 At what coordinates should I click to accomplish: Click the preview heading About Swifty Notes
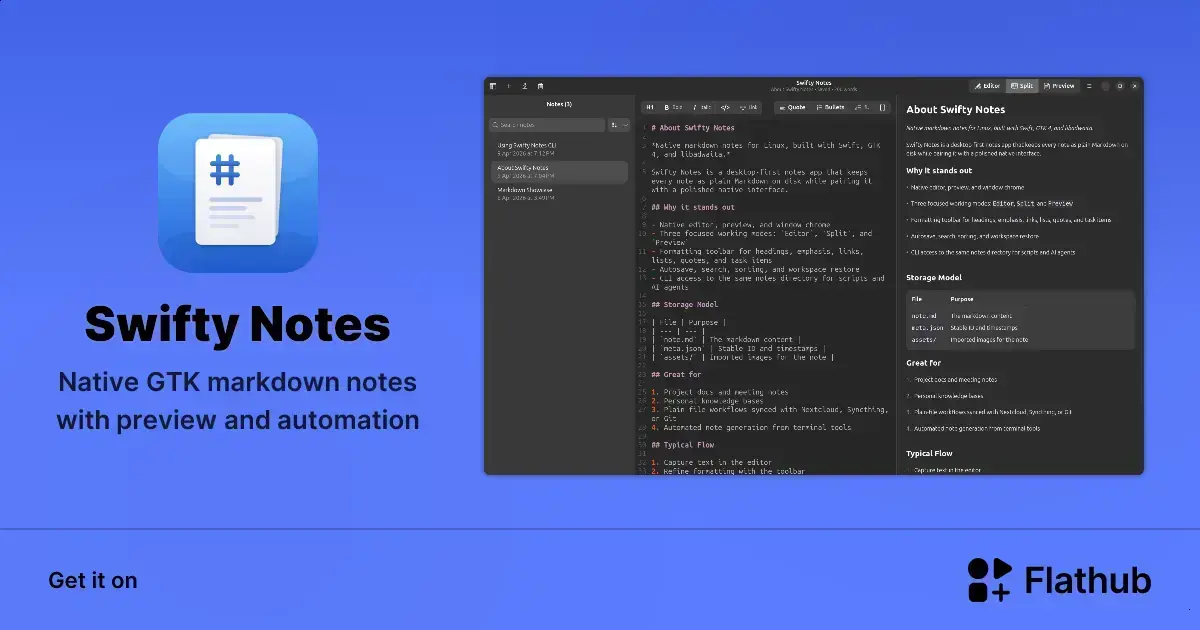click(956, 109)
